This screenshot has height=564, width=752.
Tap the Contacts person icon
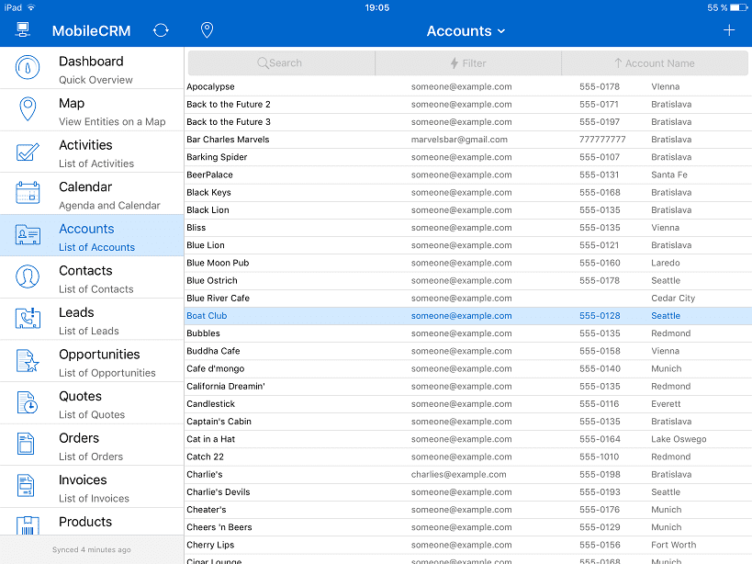[27, 278]
